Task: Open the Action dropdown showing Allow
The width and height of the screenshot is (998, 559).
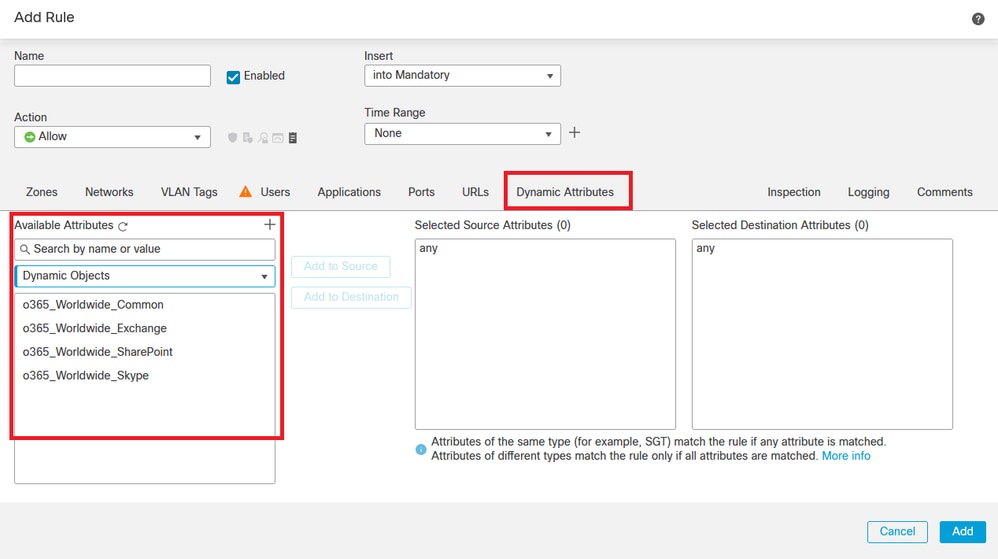Action: pos(112,137)
